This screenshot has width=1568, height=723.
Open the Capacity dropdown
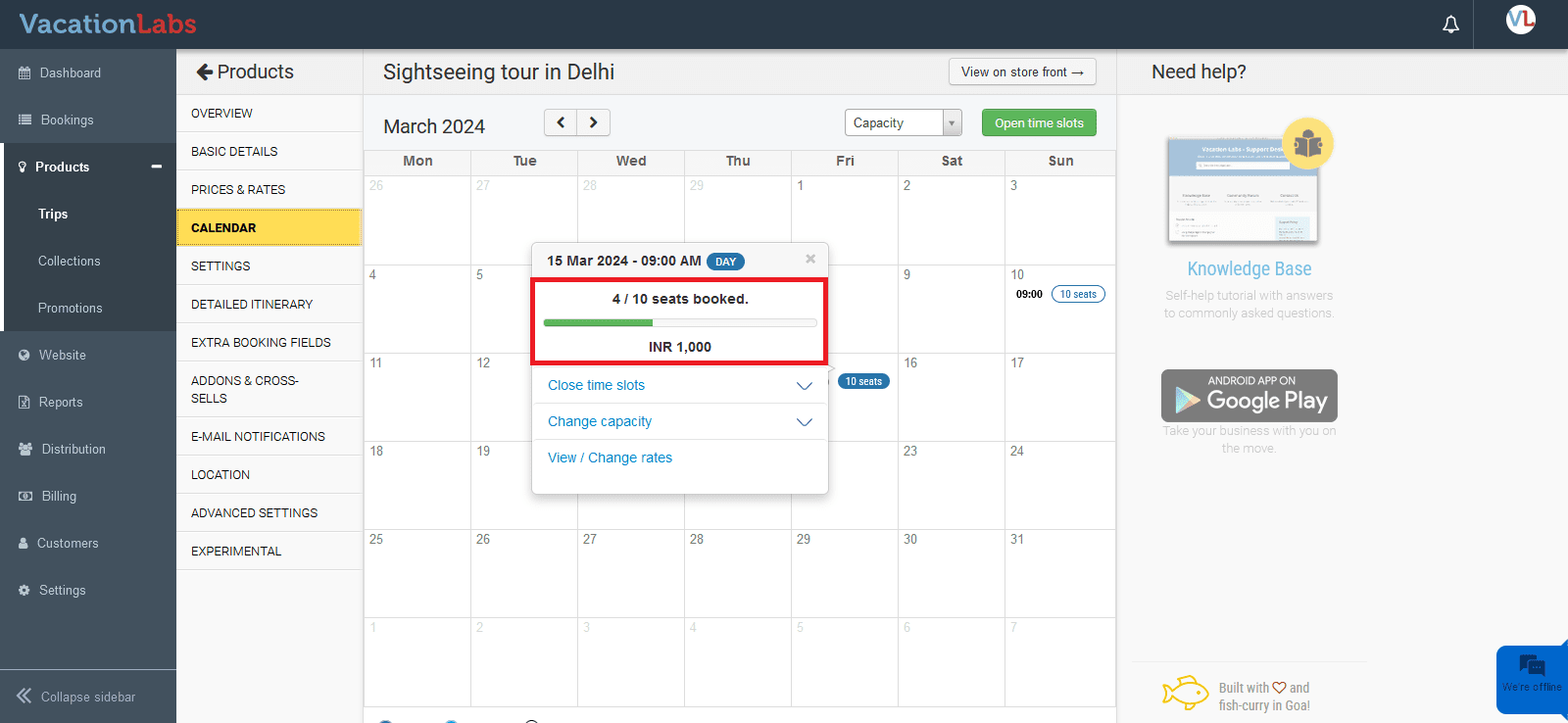click(903, 122)
